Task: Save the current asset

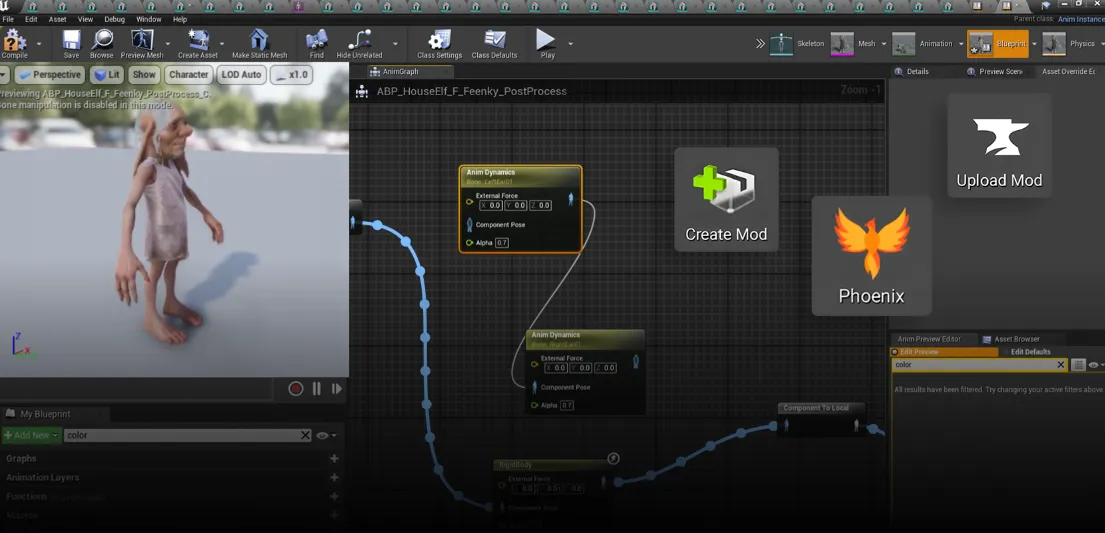Action: [x=71, y=44]
